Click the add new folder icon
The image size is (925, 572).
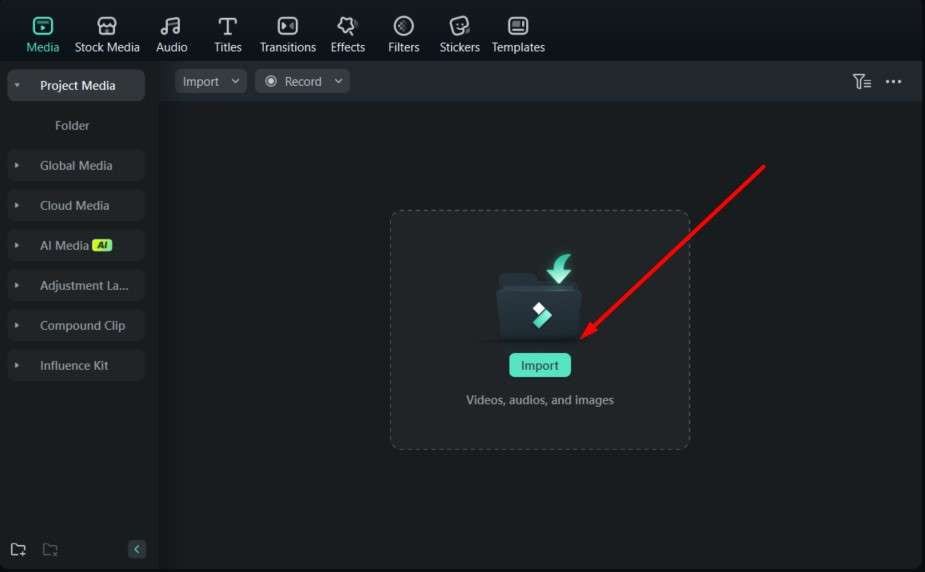click(x=18, y=550)
